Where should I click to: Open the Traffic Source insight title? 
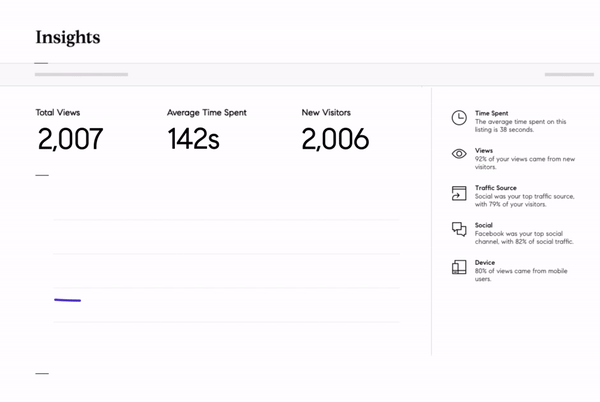click(497, 188)
